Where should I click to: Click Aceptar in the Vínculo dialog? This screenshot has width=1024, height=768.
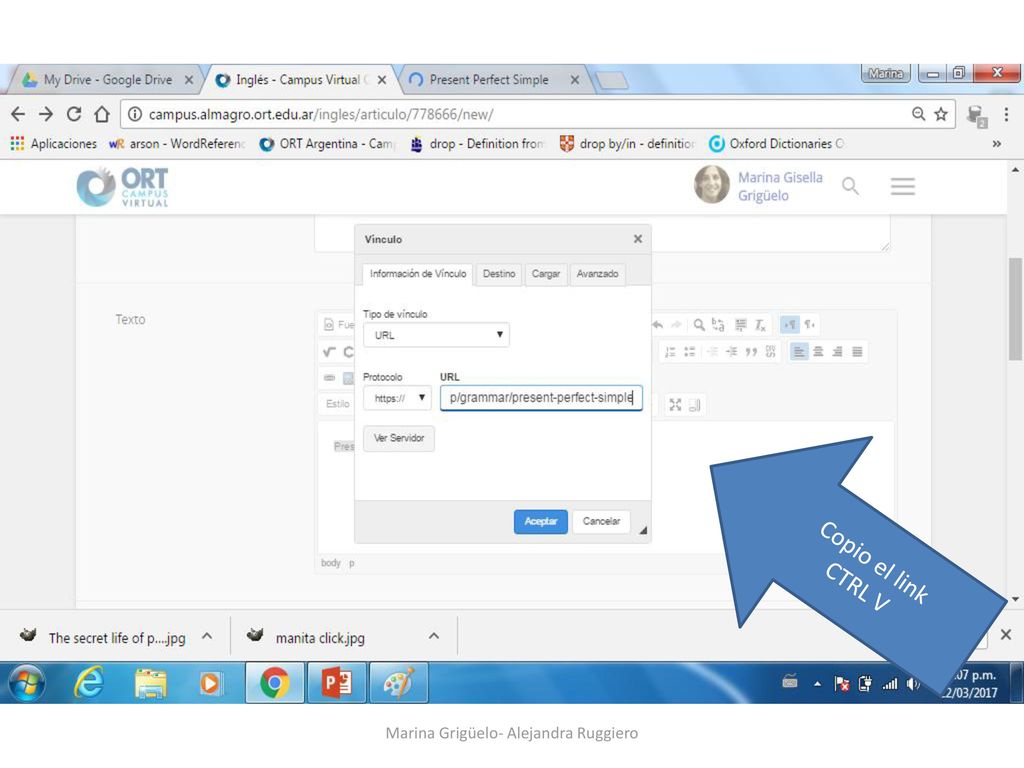(x=540, y=521)
